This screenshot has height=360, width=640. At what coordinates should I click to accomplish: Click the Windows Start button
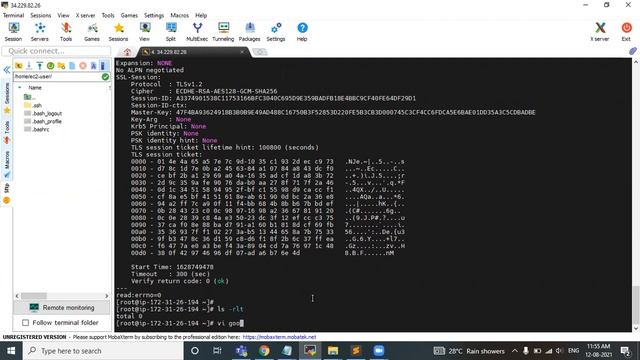(x=11, y=351)
